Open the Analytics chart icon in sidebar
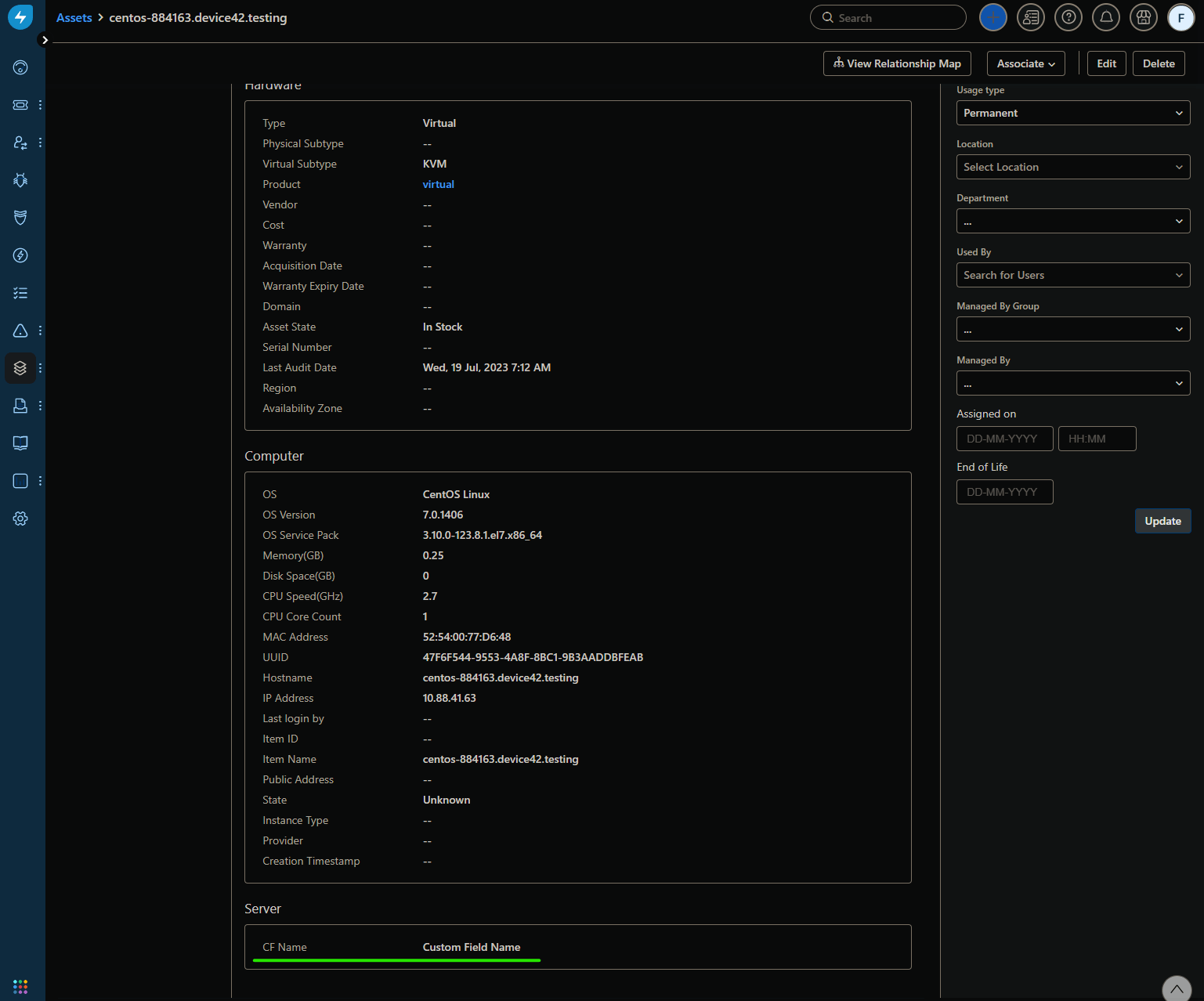This screenshot has height=1001, width=1204. [x=20, y=480]
